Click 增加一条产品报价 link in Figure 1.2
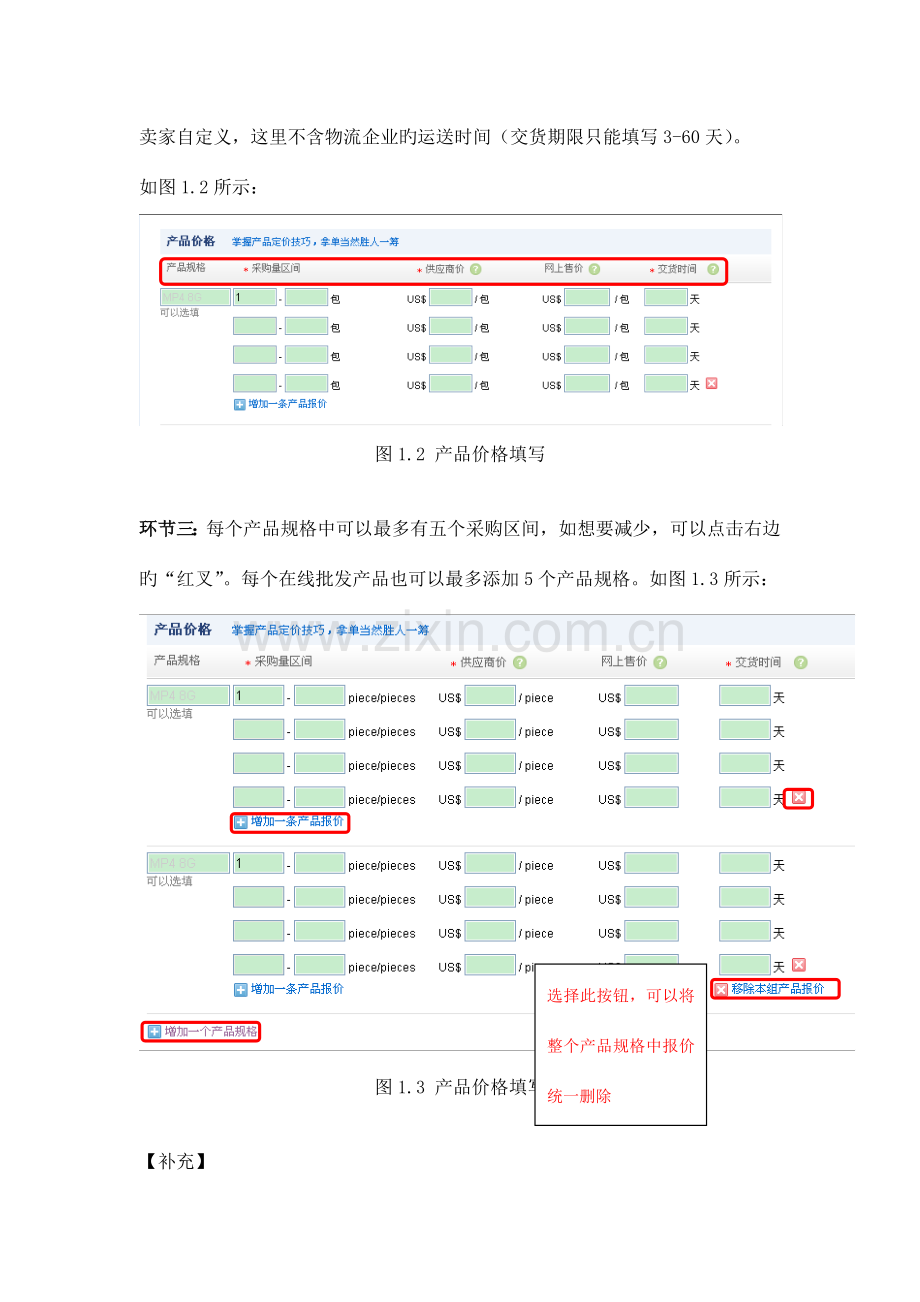This screenshot has height=1302, width=920. click(x=287, y=404)
